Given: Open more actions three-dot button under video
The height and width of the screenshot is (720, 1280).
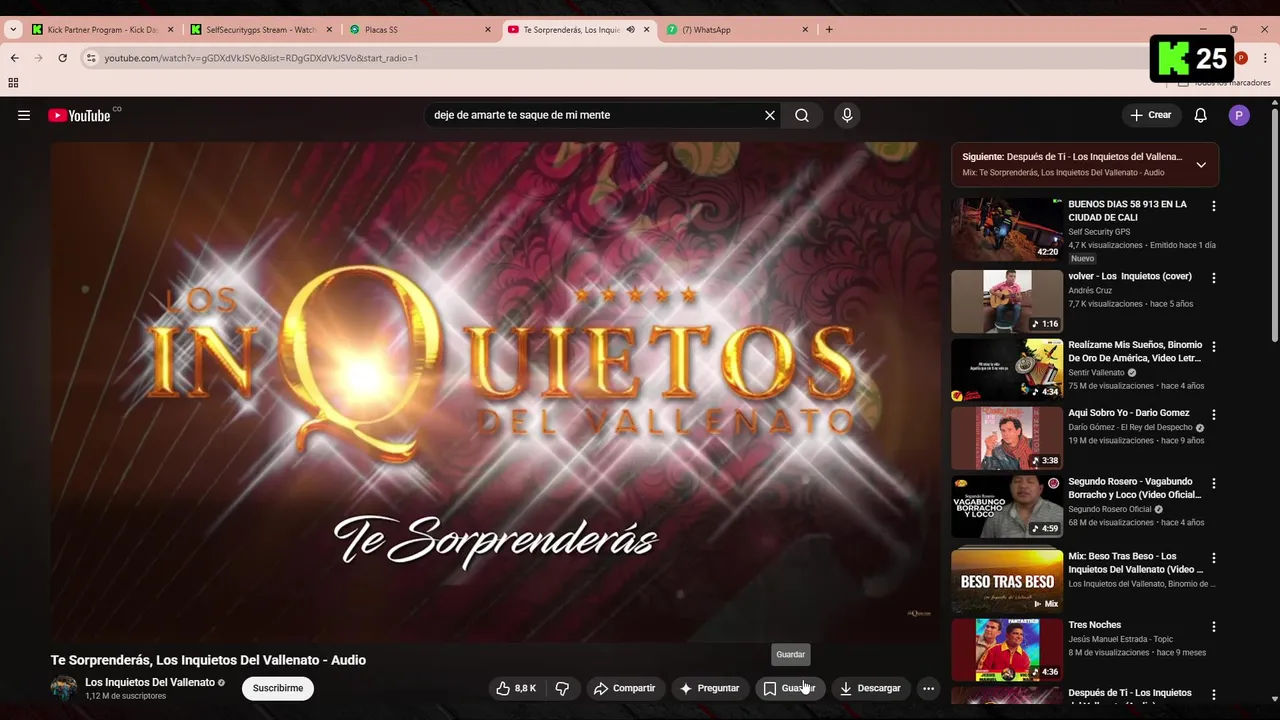Looking at the screenshot, I should pyautogui.click(x=928, y=688).
